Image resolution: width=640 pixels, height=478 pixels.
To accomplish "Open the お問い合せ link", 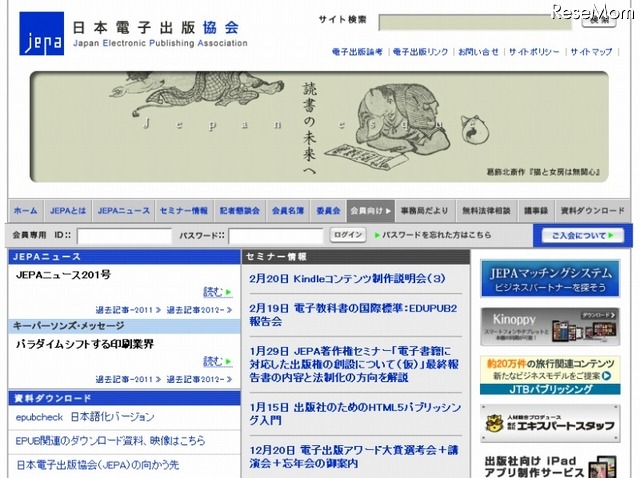I will 478,52.
